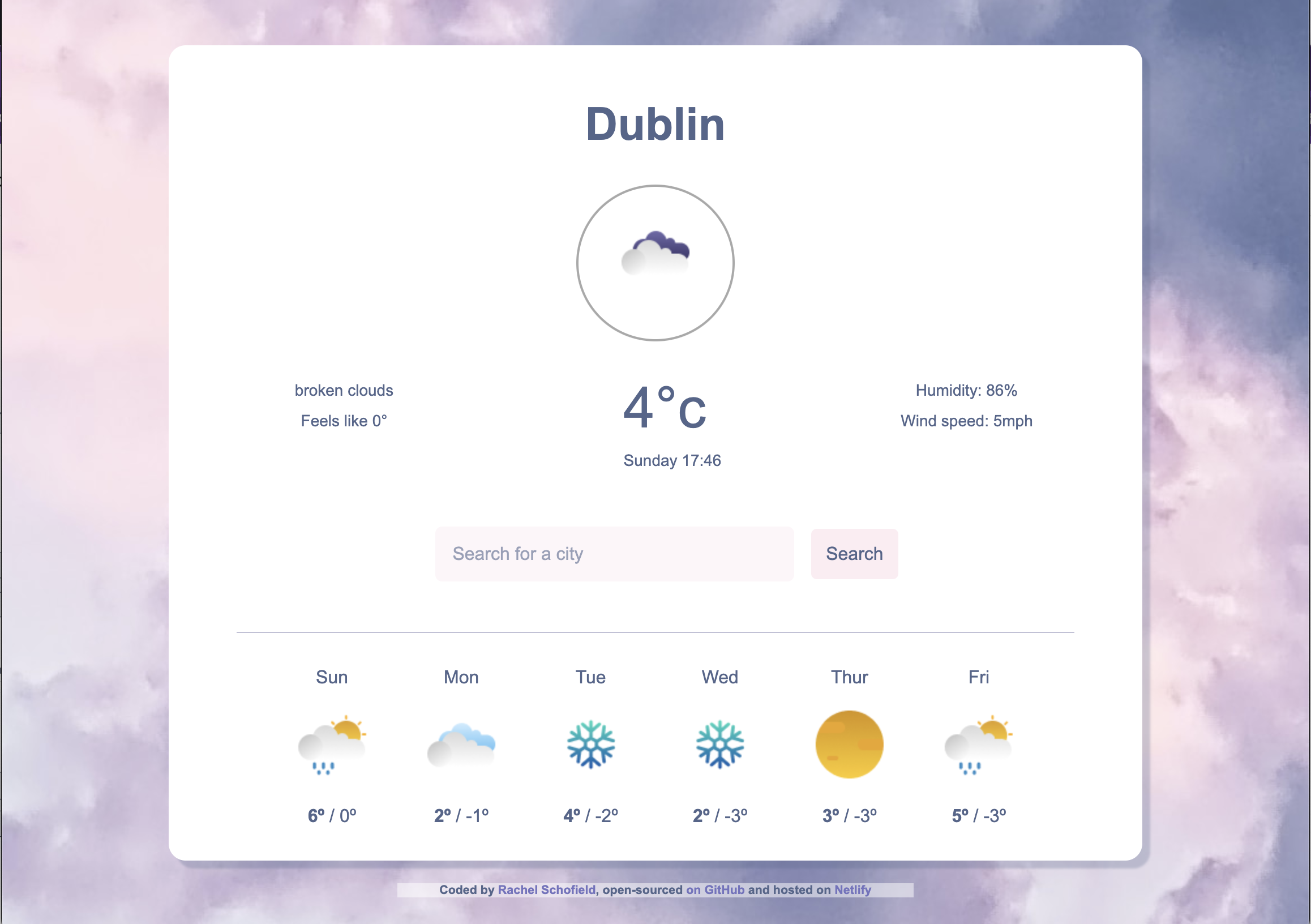Click the Search button
Screen dimensions: 1311x924
click(854, 554)
